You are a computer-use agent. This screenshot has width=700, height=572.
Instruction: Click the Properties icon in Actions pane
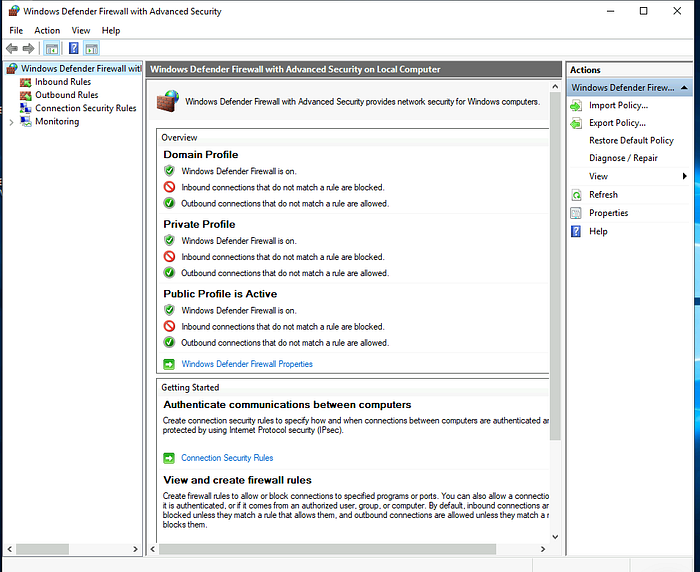pyautogui.click(x=576, y=213)
